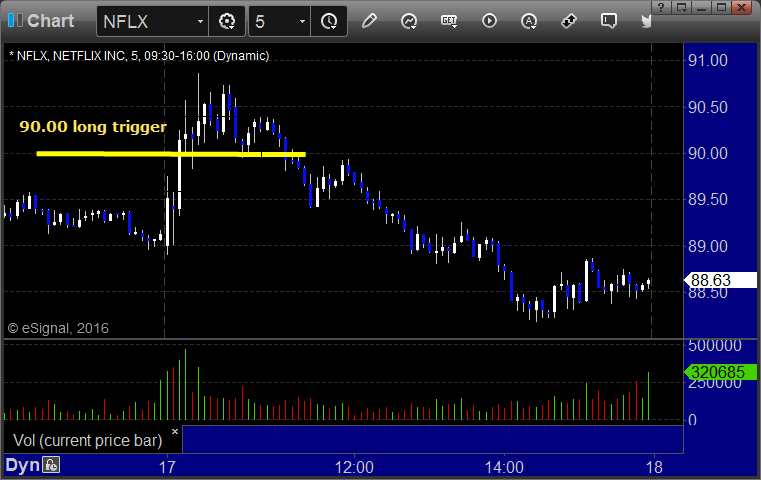Click the 12:00 time axis label
The image size is (761, 480).
[354, 467]
